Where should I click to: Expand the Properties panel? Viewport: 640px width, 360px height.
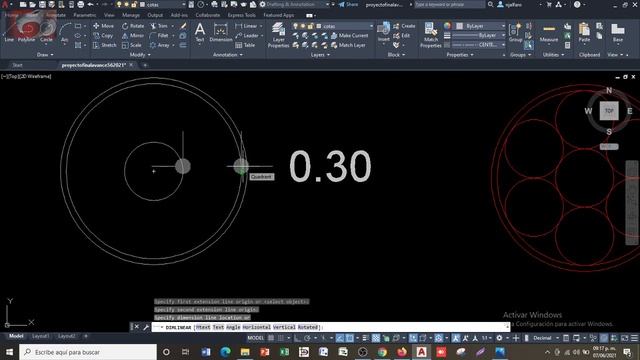click(460, 55)
